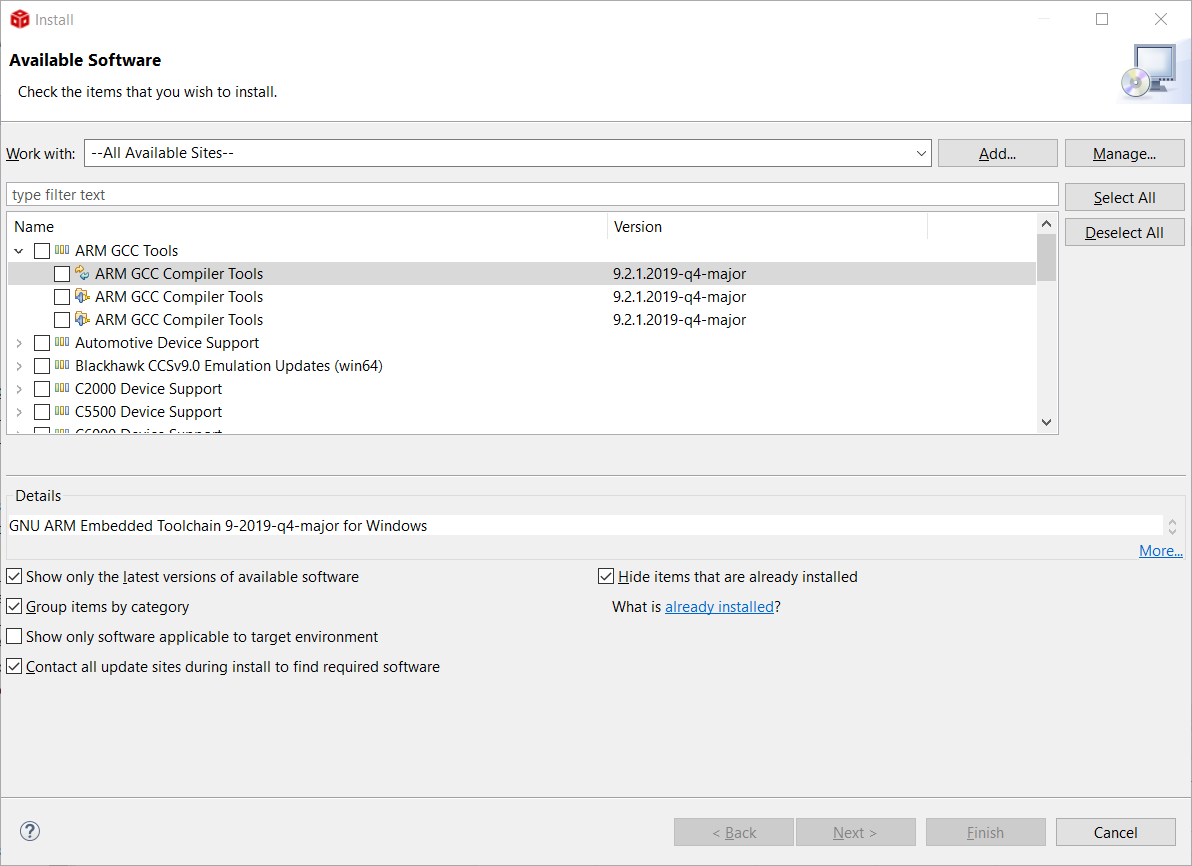
Task: Select the Automotive Device Support row label
Action: 166,342
